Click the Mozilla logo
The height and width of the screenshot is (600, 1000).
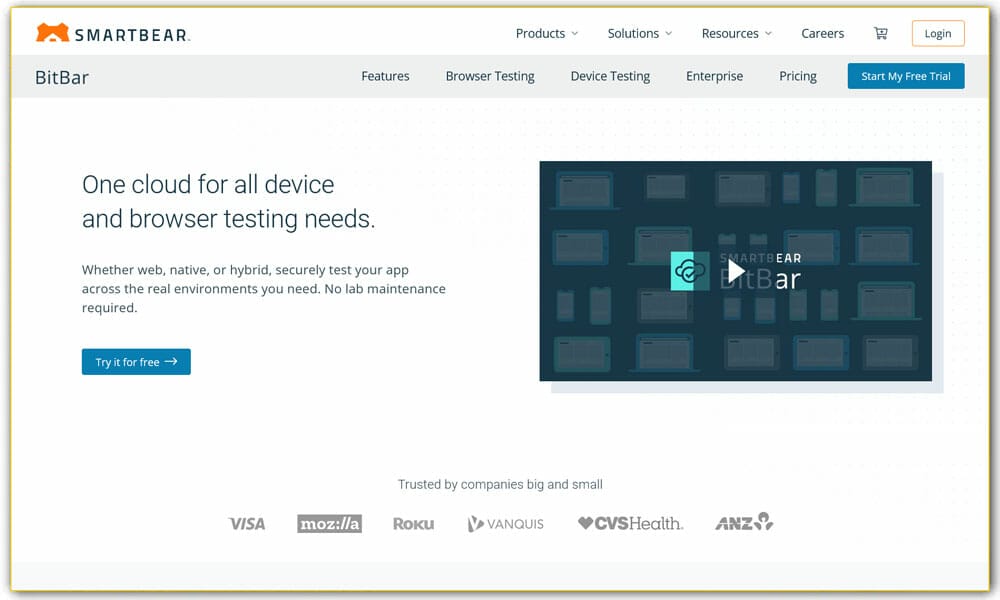[x=329, y=523]
